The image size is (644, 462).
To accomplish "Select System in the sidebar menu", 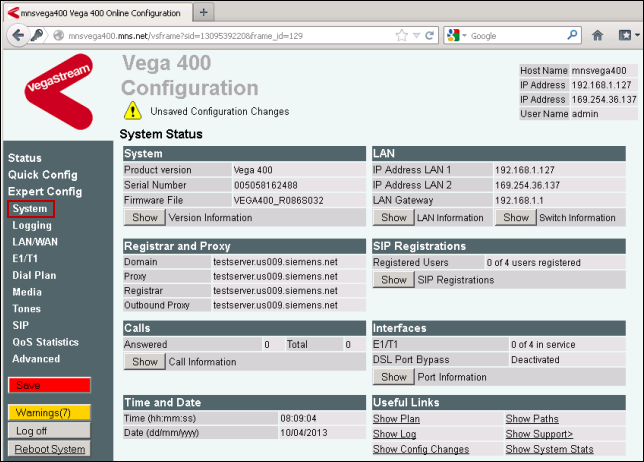I will [30, 209].
